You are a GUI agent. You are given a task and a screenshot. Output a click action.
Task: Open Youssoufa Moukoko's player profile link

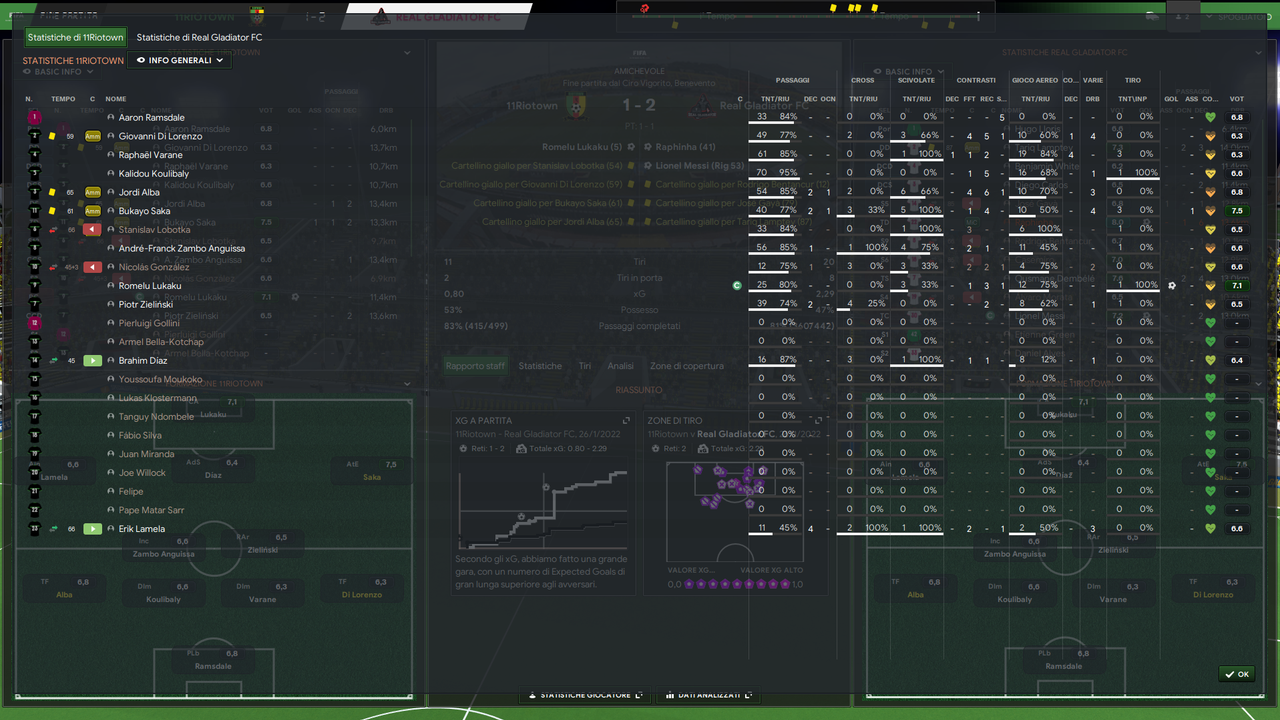[160, 379]
